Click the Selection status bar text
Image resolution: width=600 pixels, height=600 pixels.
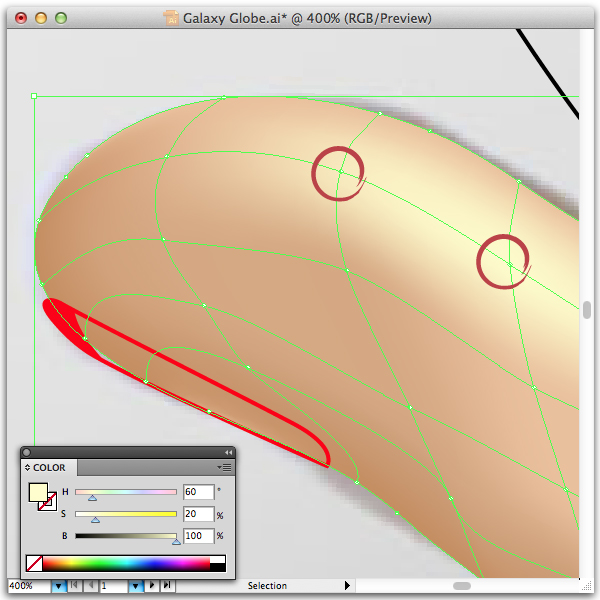[267, 585]
